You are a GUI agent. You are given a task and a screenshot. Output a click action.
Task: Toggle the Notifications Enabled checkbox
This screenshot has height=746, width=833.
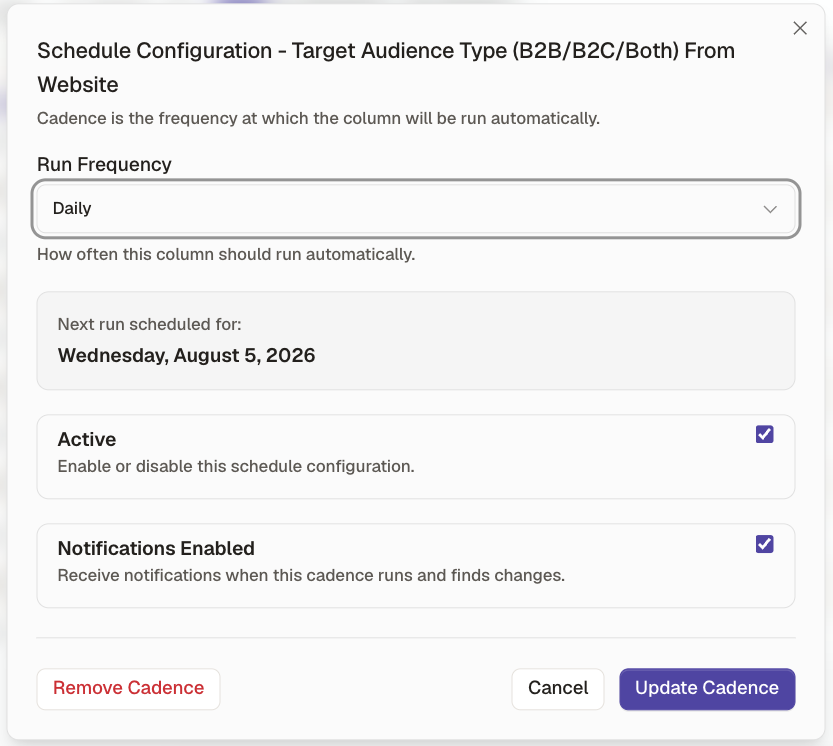click(764, 544)
